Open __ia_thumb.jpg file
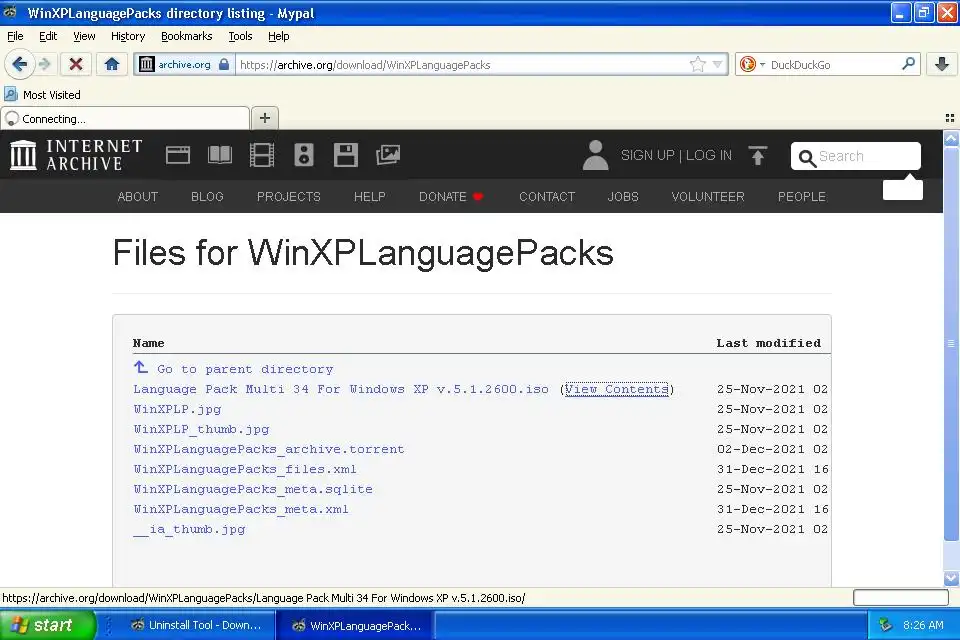 point(189,529)
